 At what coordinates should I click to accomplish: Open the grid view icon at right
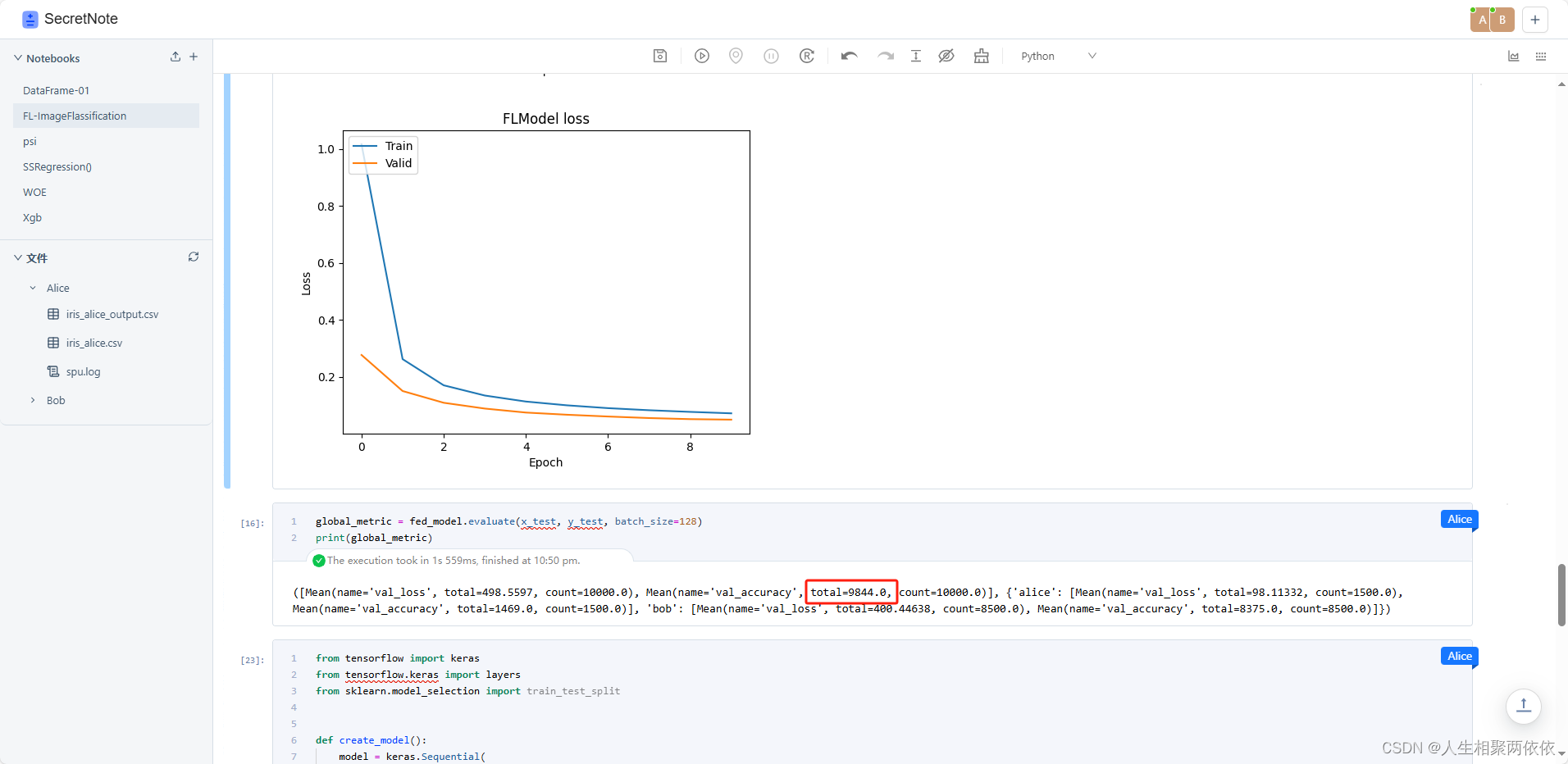(1541, 56)
